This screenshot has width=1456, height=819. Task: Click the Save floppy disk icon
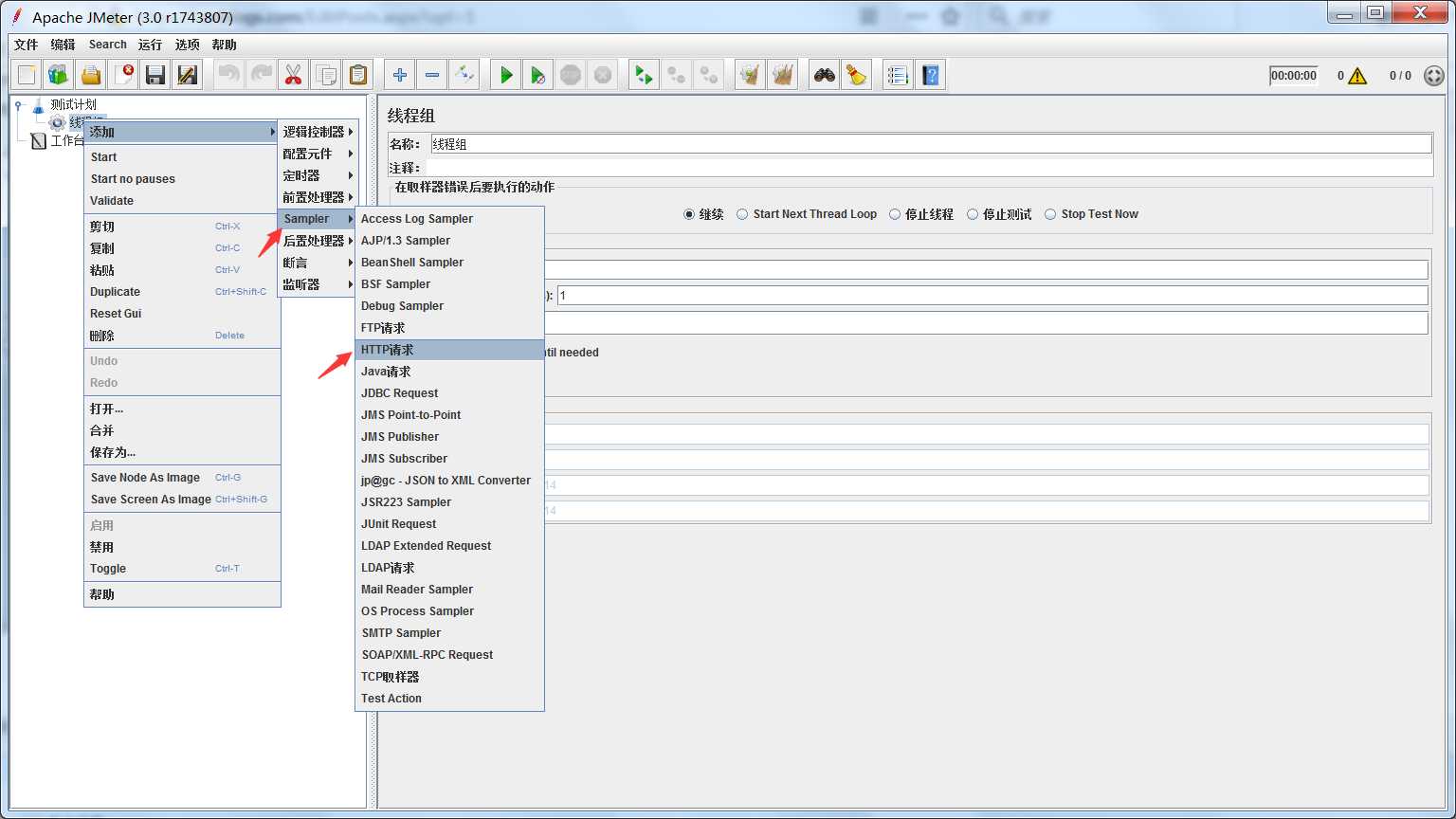point(155,75)
